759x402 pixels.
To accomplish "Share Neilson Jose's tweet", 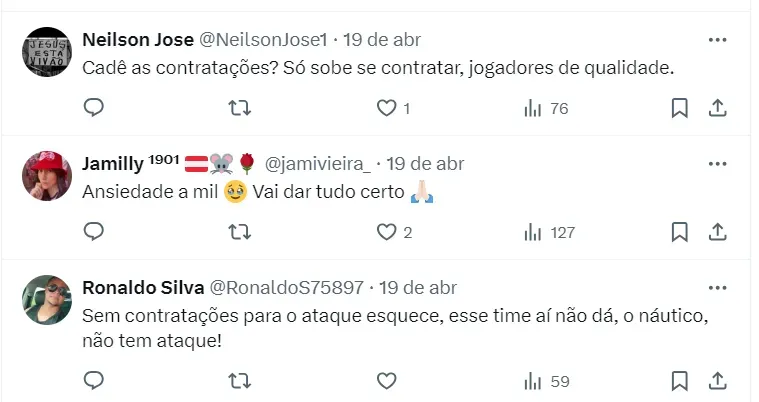I will click(x=717, y=108).
